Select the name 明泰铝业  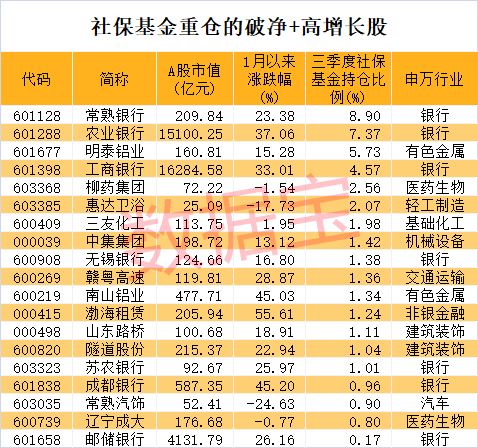coord(115,151)
